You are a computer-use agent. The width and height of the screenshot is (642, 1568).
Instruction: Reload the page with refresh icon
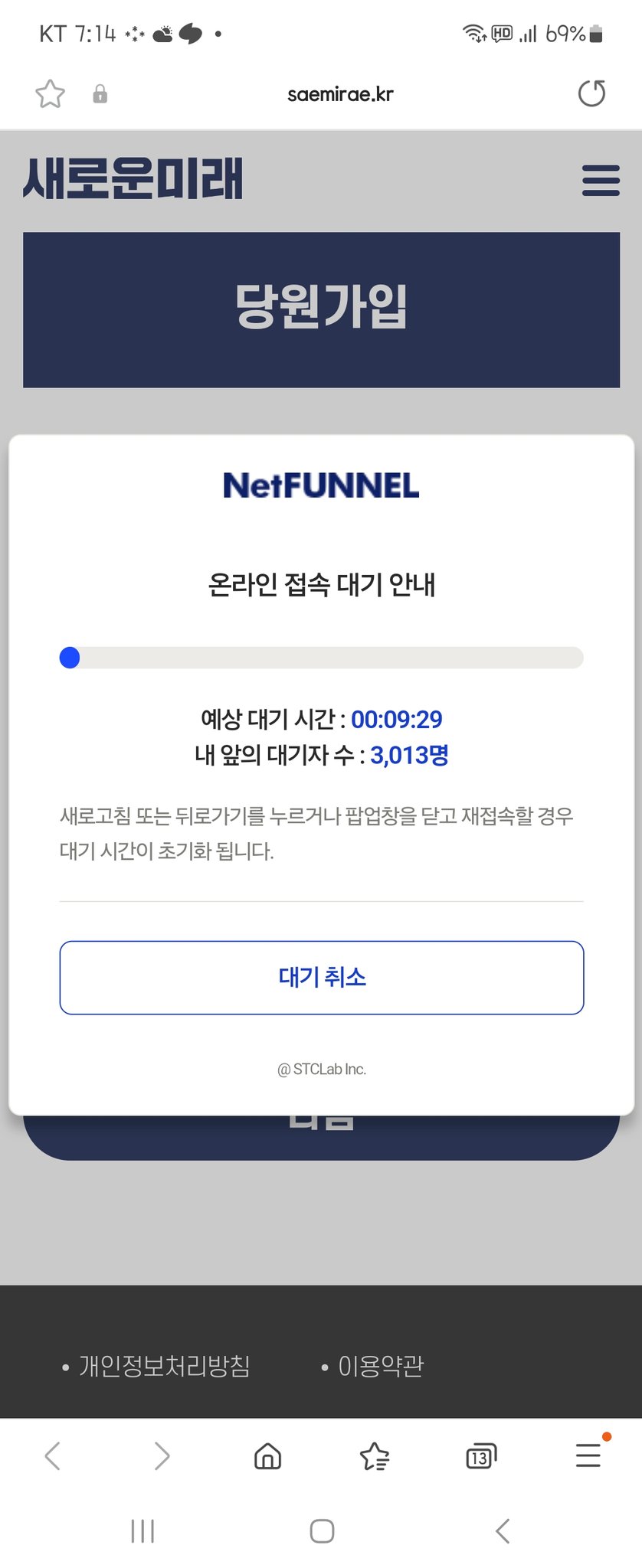tap(591, 93)
